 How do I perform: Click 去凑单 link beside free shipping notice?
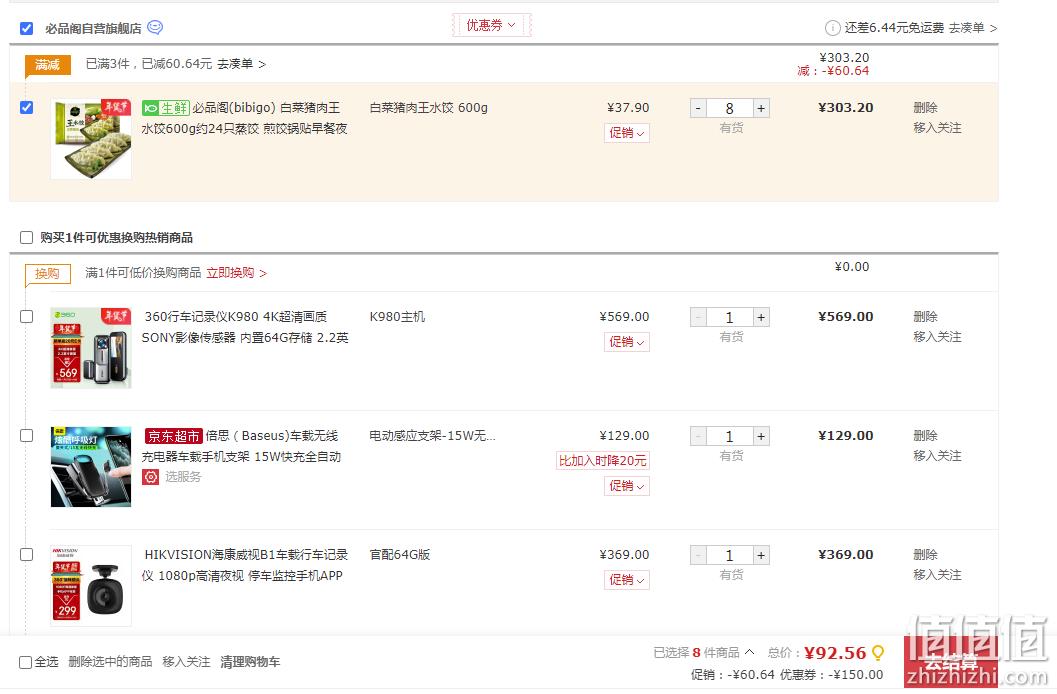click(973, 28)
